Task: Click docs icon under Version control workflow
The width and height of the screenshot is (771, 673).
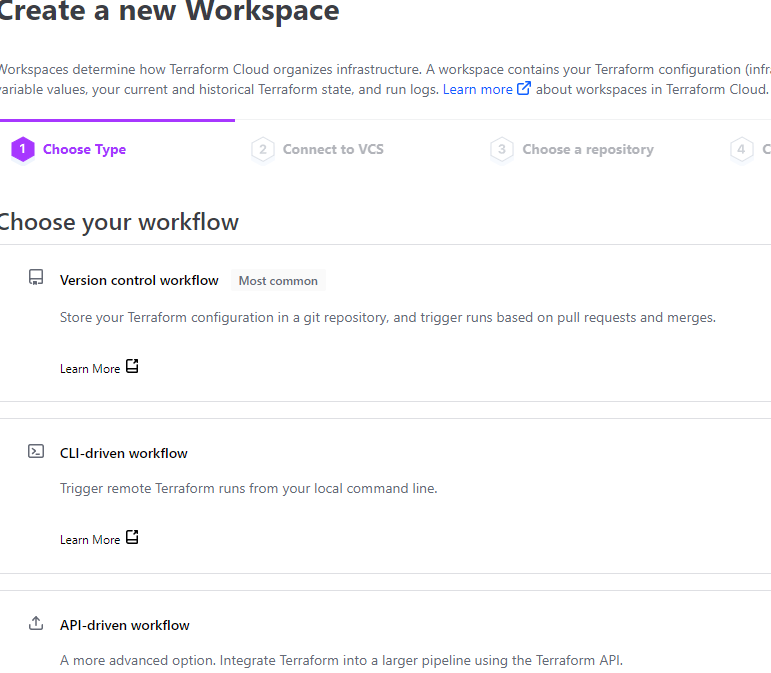Action: [132, 366]
